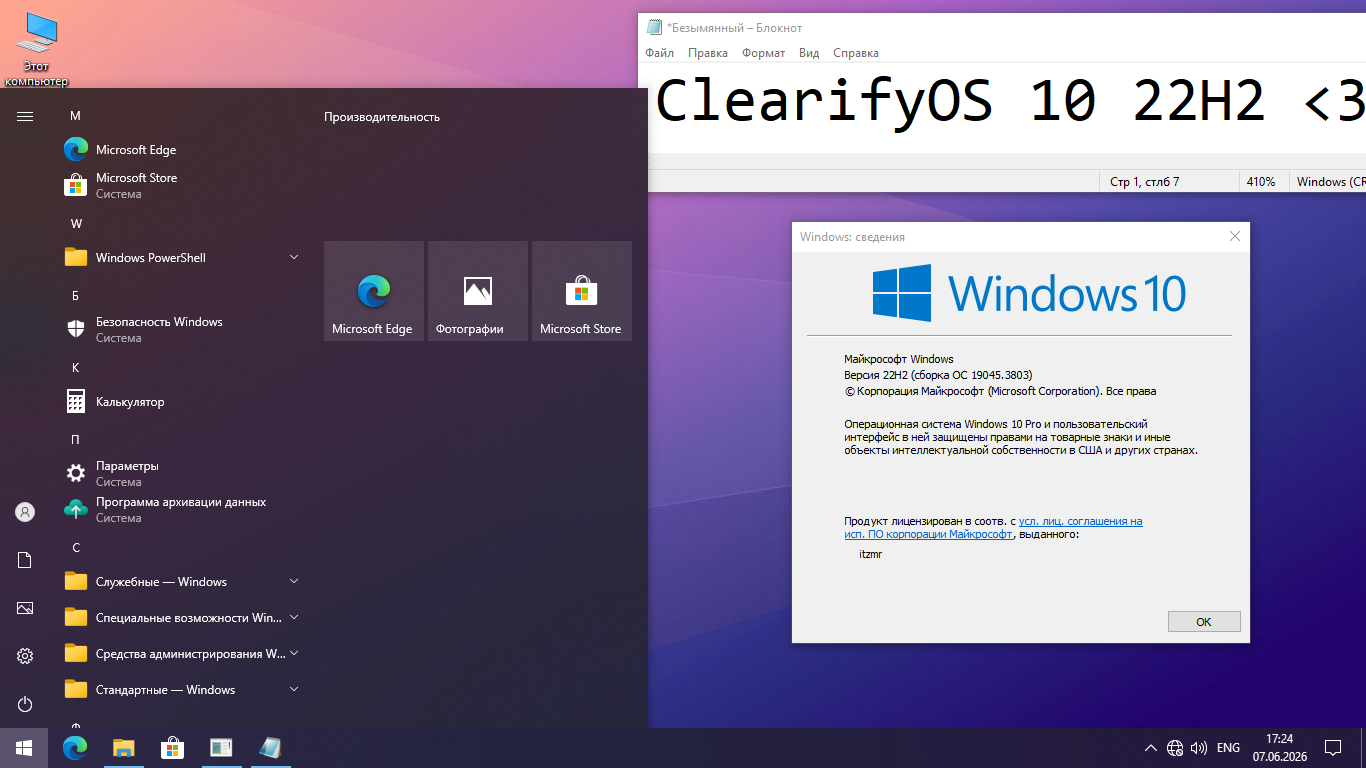The height and width of the screenshot is (768, 1366).
Task: Expand the Стандартные — Windows folder
Action: (183, 690)
